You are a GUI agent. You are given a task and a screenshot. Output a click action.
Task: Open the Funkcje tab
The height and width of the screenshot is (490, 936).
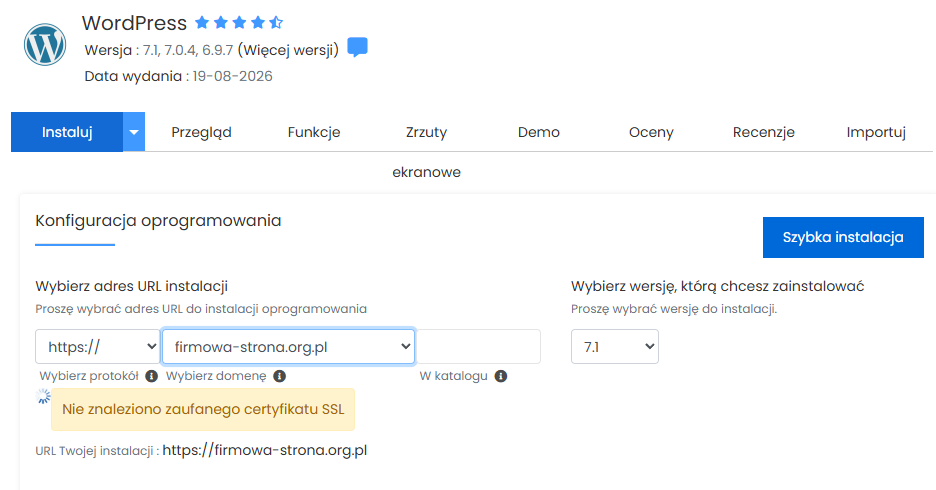pyautogui.click(x=314, y=132)
